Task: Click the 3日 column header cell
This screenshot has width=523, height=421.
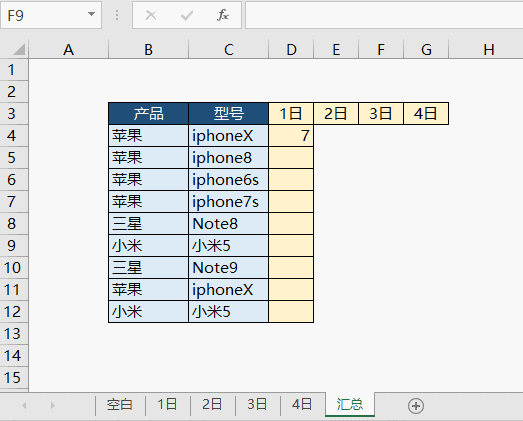Action: [381, 114]
